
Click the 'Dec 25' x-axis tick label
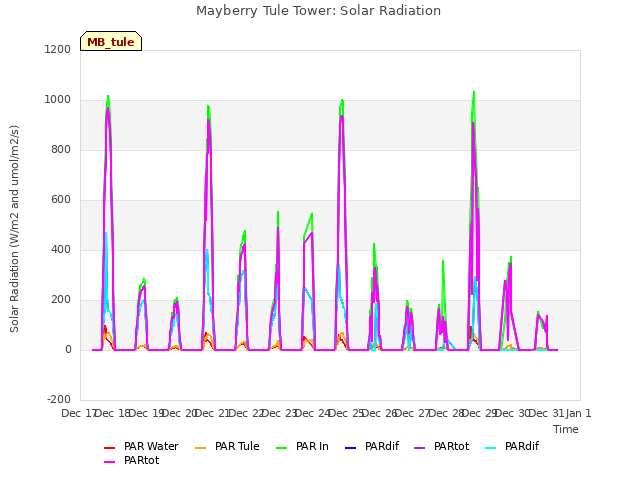pyautogui.click(x=346, y=413)
